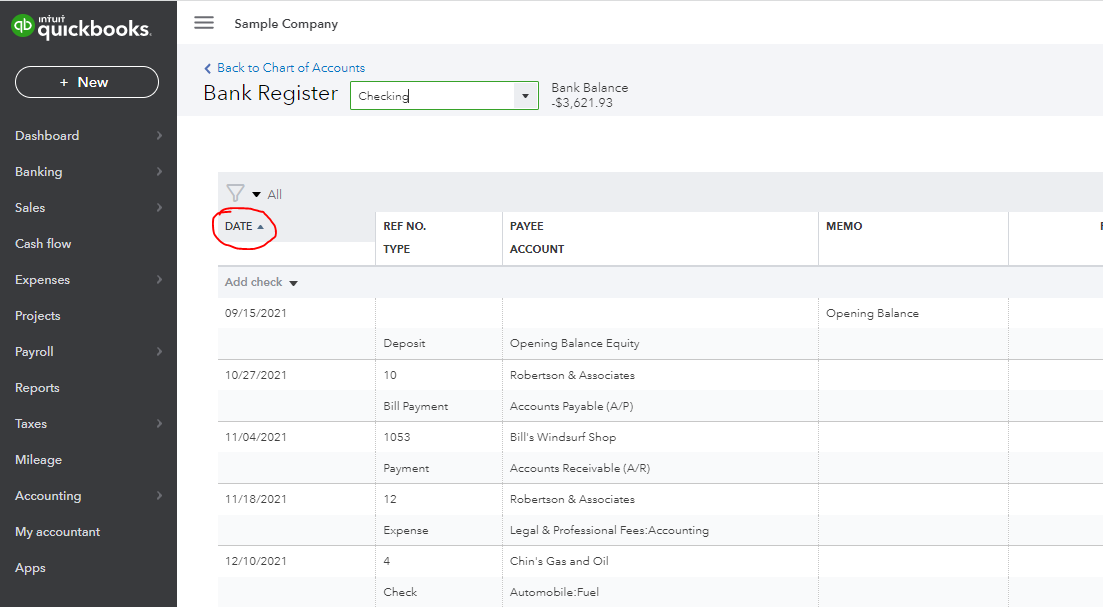Open Apps in the sidebar
Image resolution: width=1103 pixels, height=607 pixels.
30,568
